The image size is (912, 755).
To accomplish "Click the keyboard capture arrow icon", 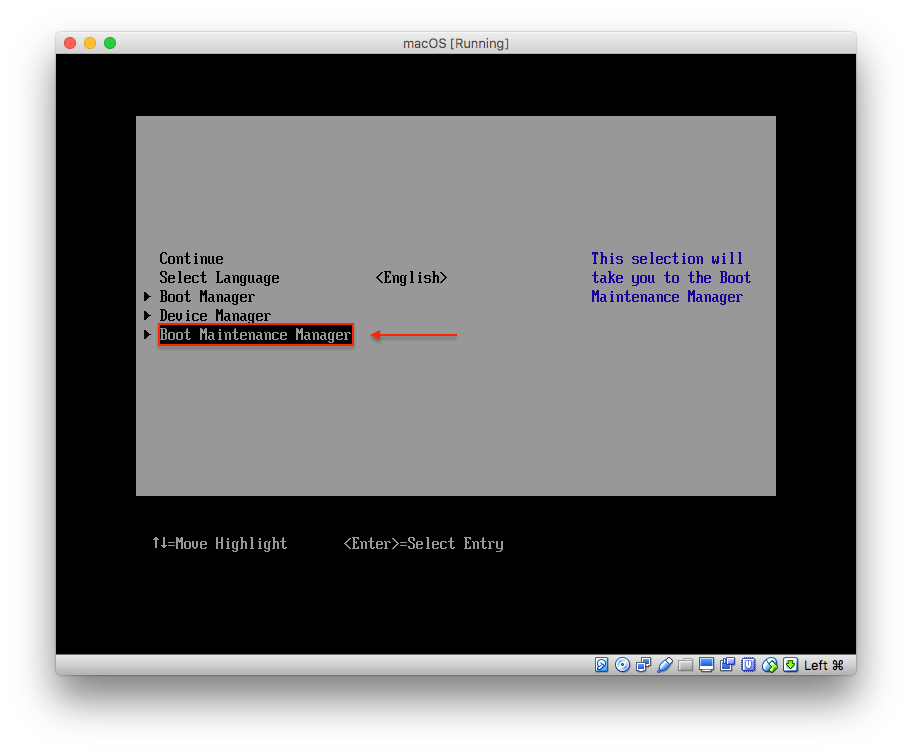I will [x=790, y=665].
